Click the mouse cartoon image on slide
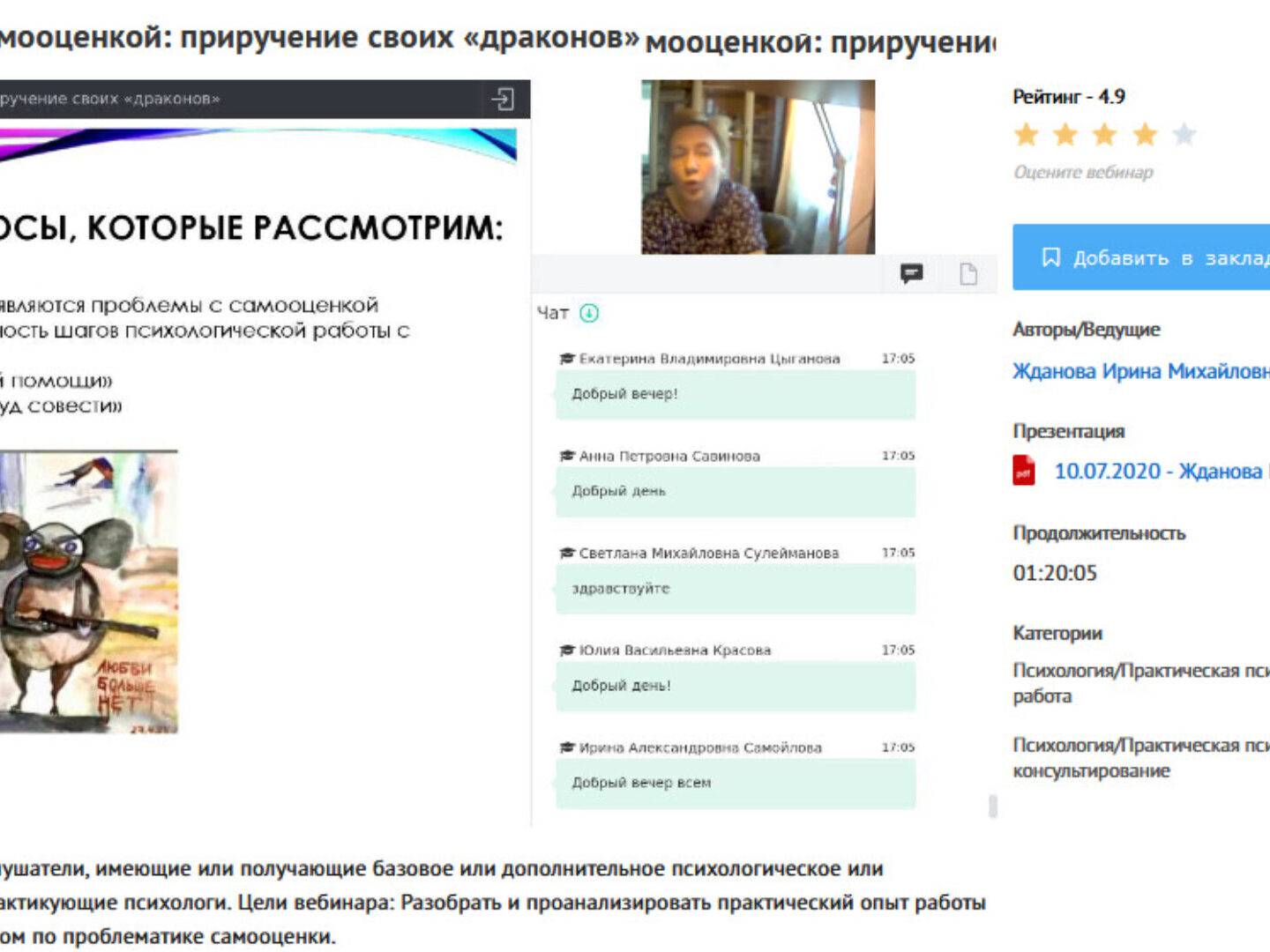The image size is (1270, 952). (88, 591)
